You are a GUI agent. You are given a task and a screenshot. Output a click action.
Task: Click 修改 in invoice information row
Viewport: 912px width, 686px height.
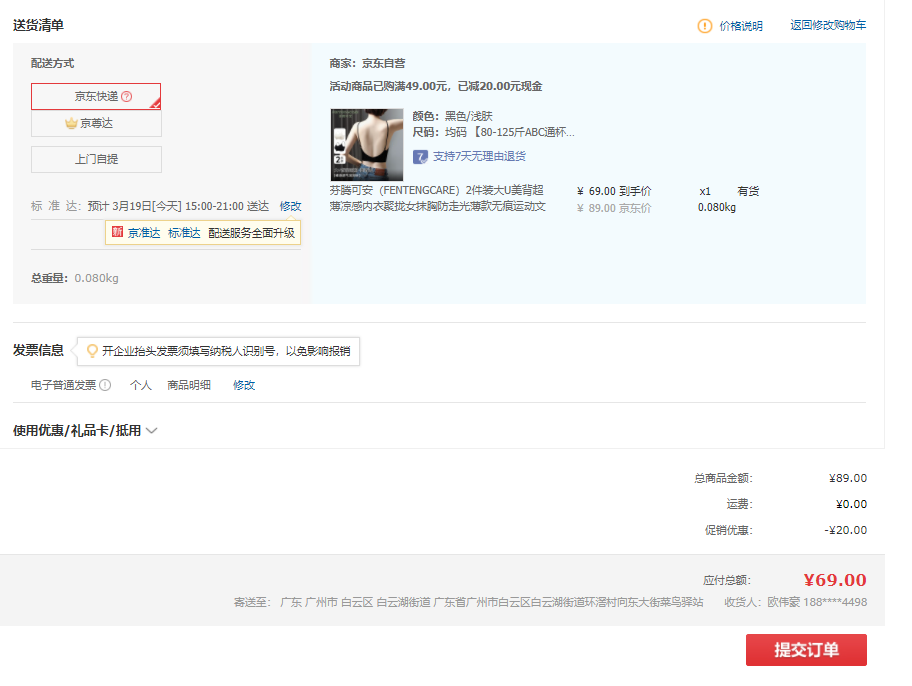244,385
